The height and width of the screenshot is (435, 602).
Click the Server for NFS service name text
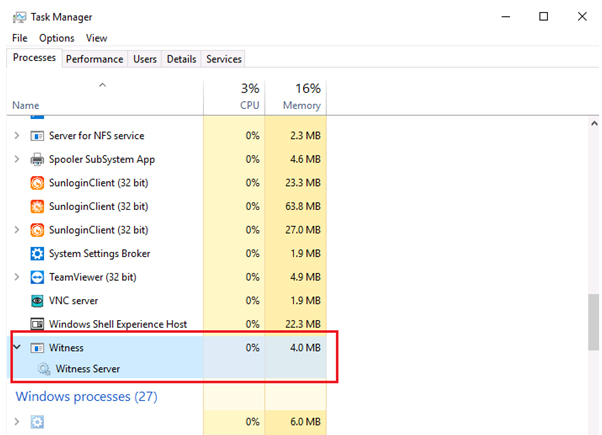point(96,136)
